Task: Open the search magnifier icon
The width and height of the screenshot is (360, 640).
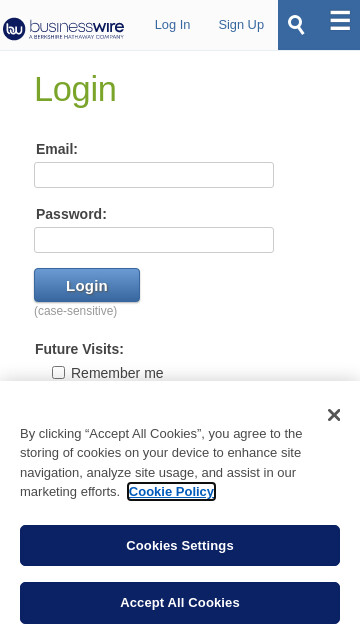Action: [296, 25]
